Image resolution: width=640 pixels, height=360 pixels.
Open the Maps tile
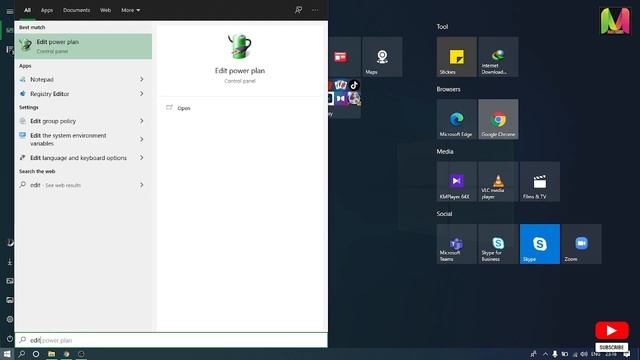(382, 57)
